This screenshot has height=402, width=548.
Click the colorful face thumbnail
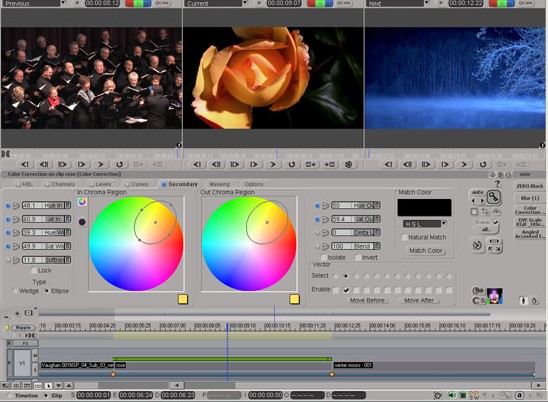pyautogui.click(x=495, y=296)
